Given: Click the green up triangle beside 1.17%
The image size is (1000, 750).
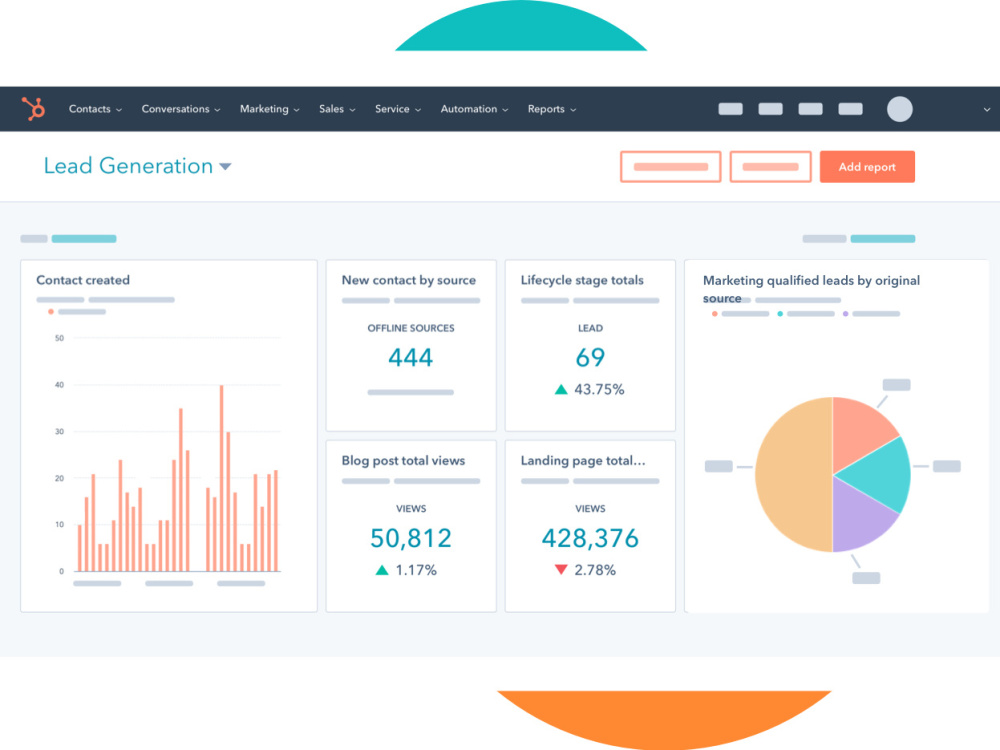Looking at the screenshot, I should coord(382,570).
